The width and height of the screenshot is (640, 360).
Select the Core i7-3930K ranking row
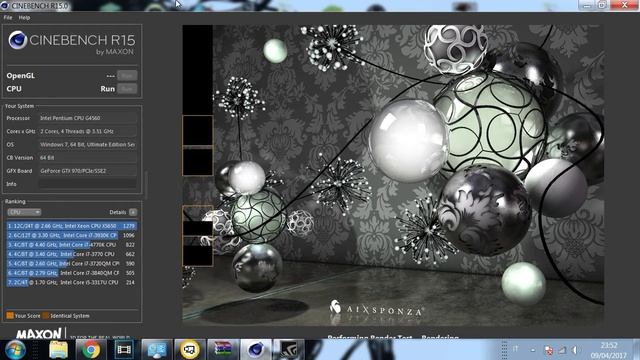pos(71,235)
